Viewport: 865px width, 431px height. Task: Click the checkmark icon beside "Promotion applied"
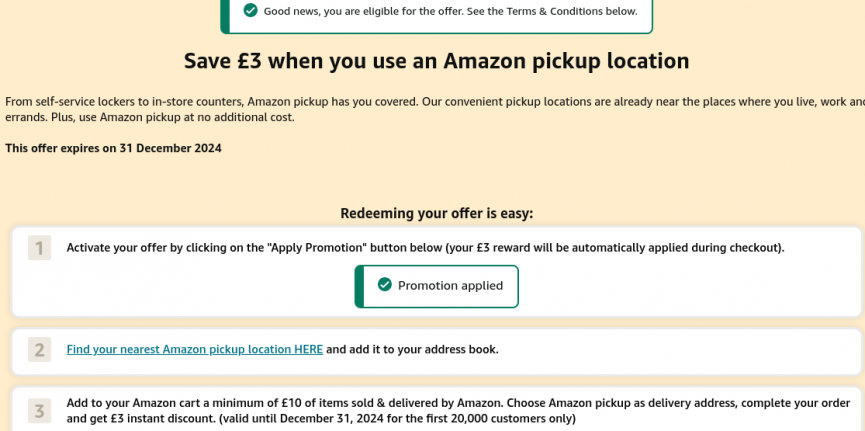coord(384,285)
